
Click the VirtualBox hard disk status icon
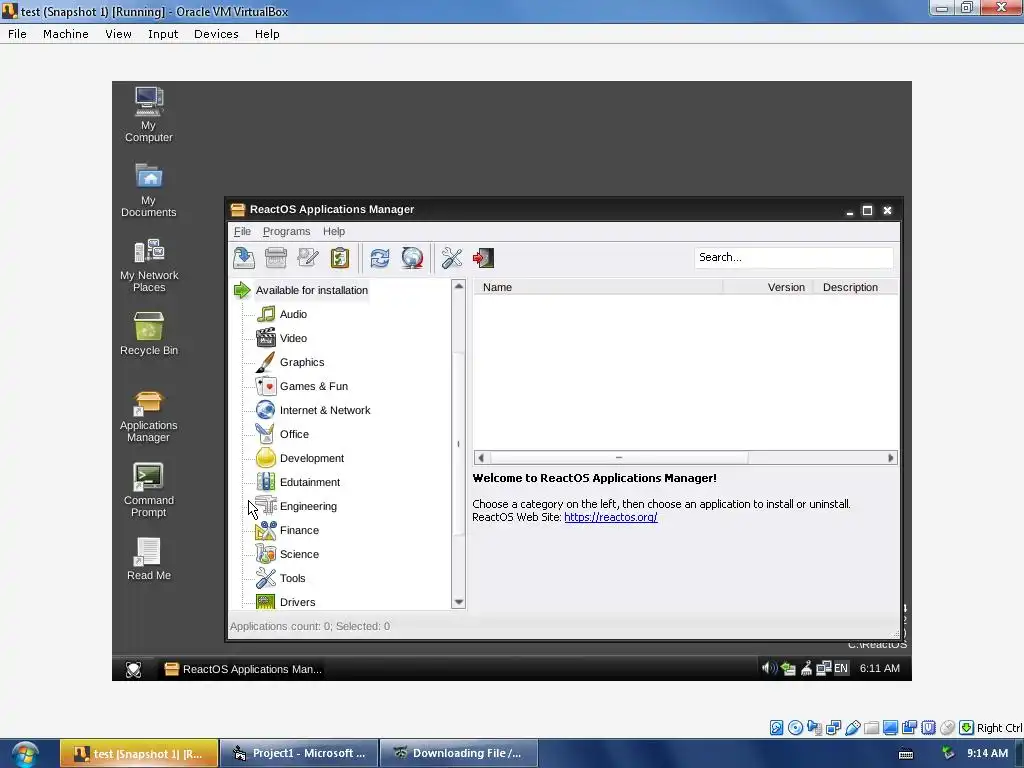click(776, 728)
